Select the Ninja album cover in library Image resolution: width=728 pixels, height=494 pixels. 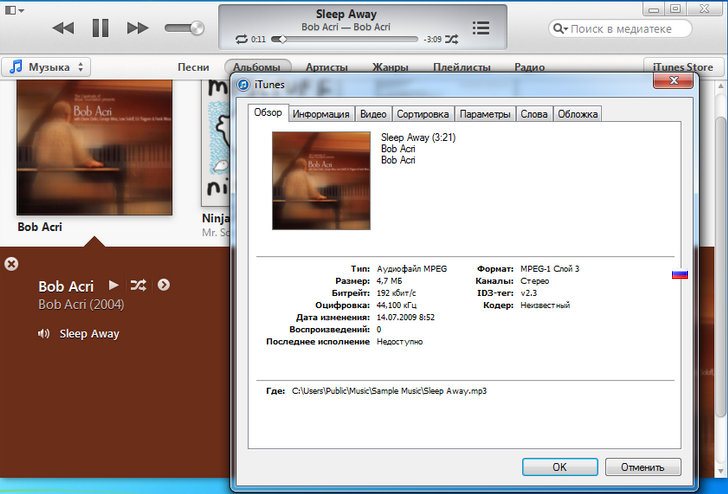(216, 143)
